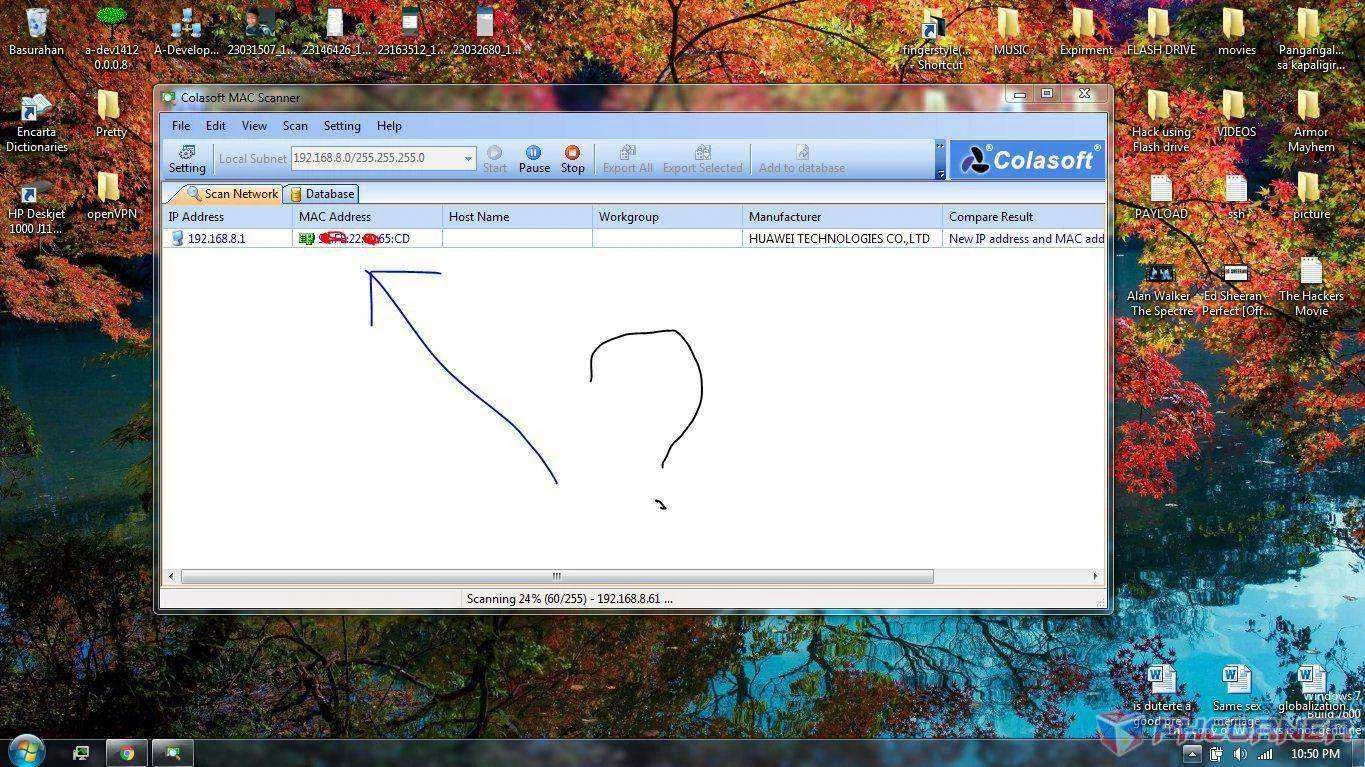The image size is (1365, 767).
Task: Click the grayed Start scan button
Action: pyautogui.click(x=494, y=159)
